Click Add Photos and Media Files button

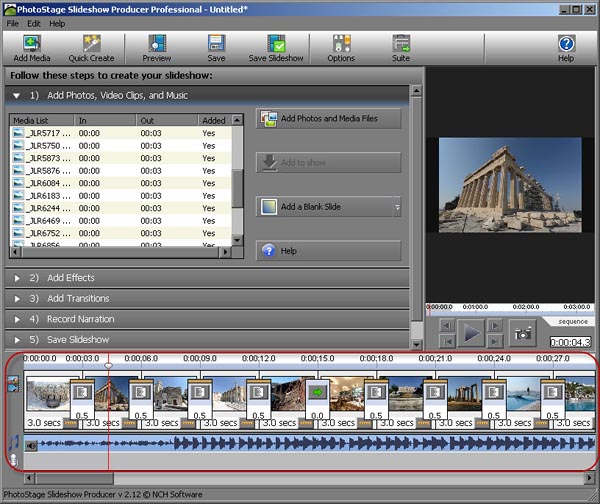pos(328,119)
